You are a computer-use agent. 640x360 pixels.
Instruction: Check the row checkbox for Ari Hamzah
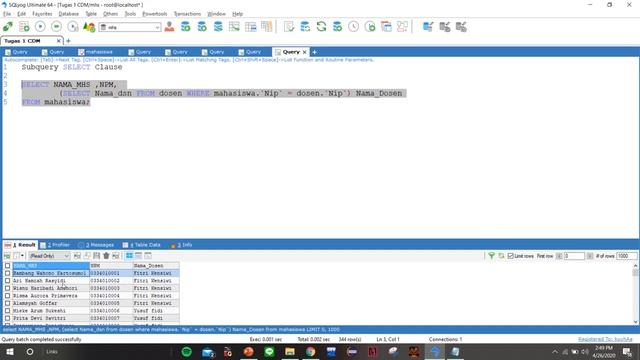(x=7, y=281)
